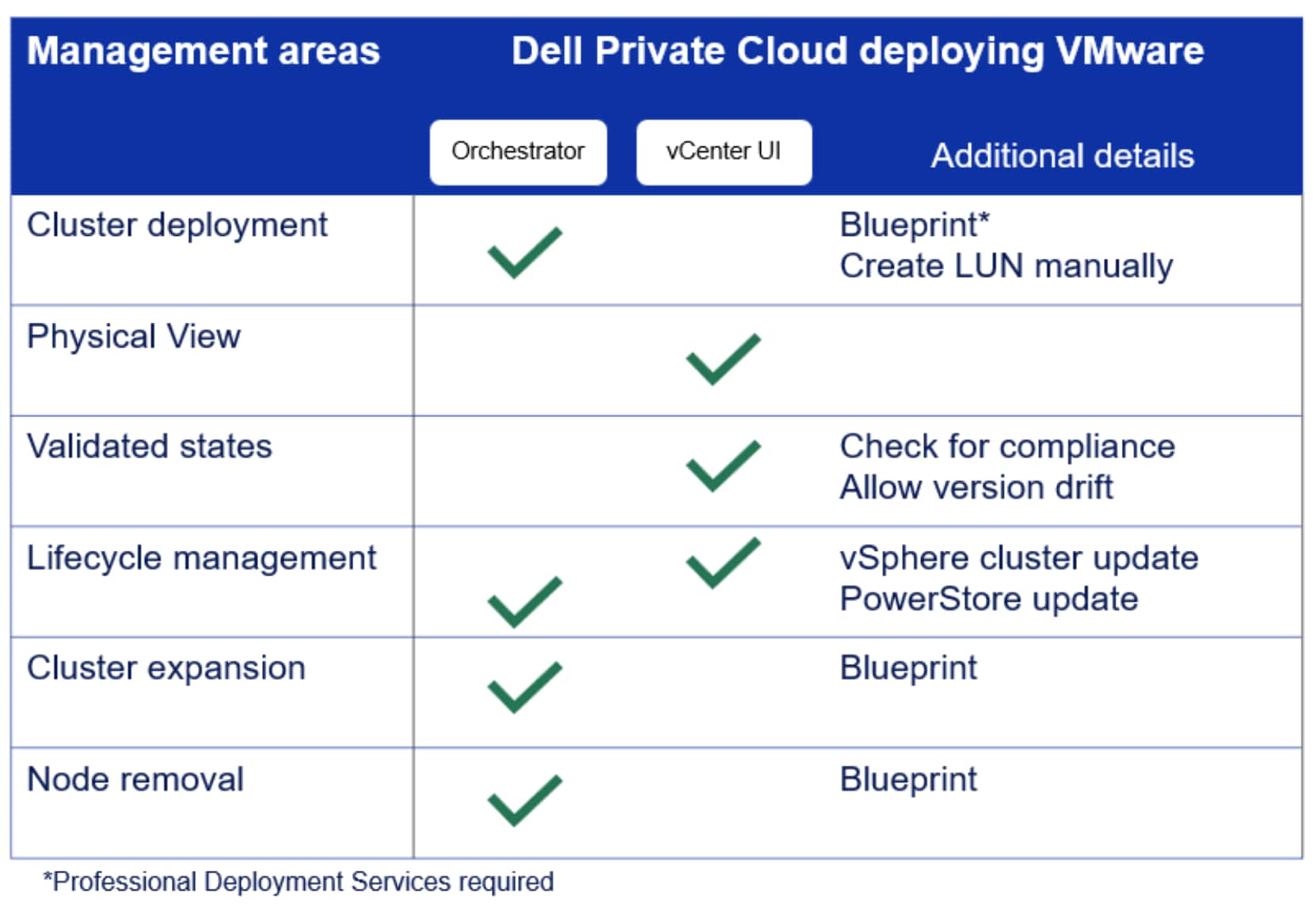Image resolution: width=1316 pixels, height=904 pixels.
Task: Click the Orchestrator button in the header
Action: (518, 152)
